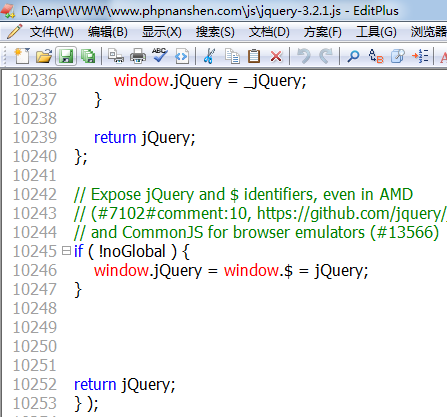
Task: Open the 浏览器 menu
Action: tap(429, 32)
